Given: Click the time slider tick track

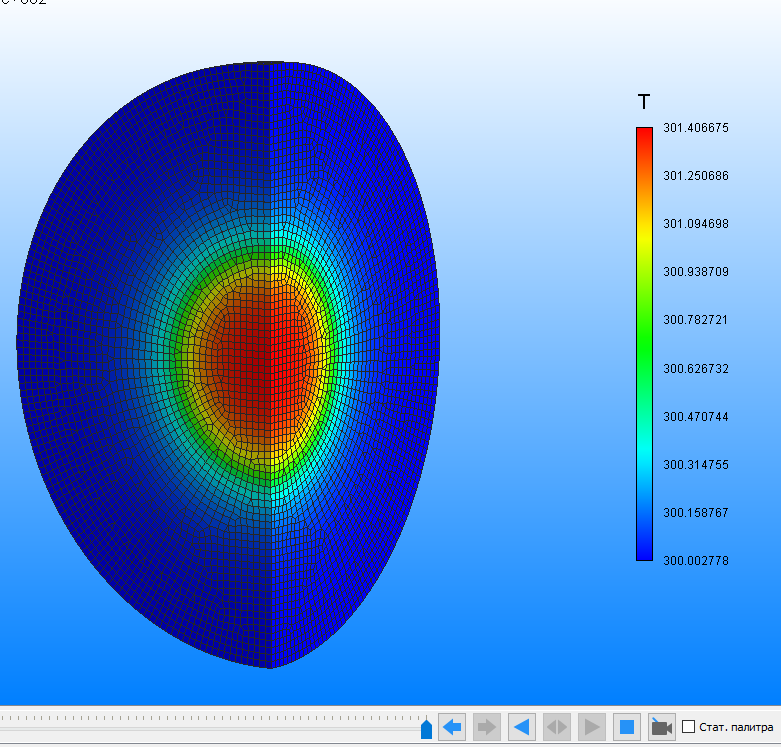Looking at the screenshot, I should (200, 718).
